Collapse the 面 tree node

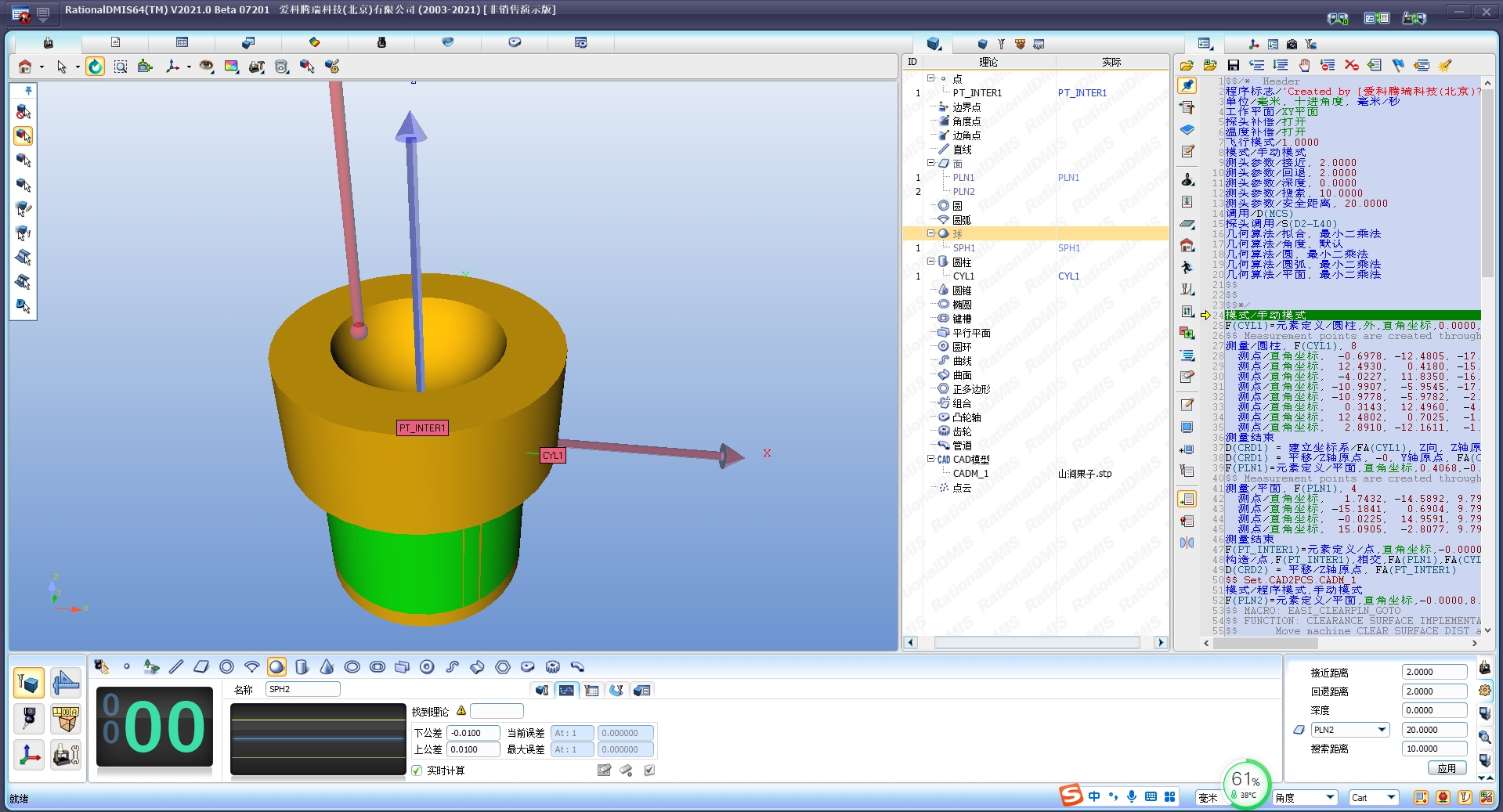[x=930, y=163]
